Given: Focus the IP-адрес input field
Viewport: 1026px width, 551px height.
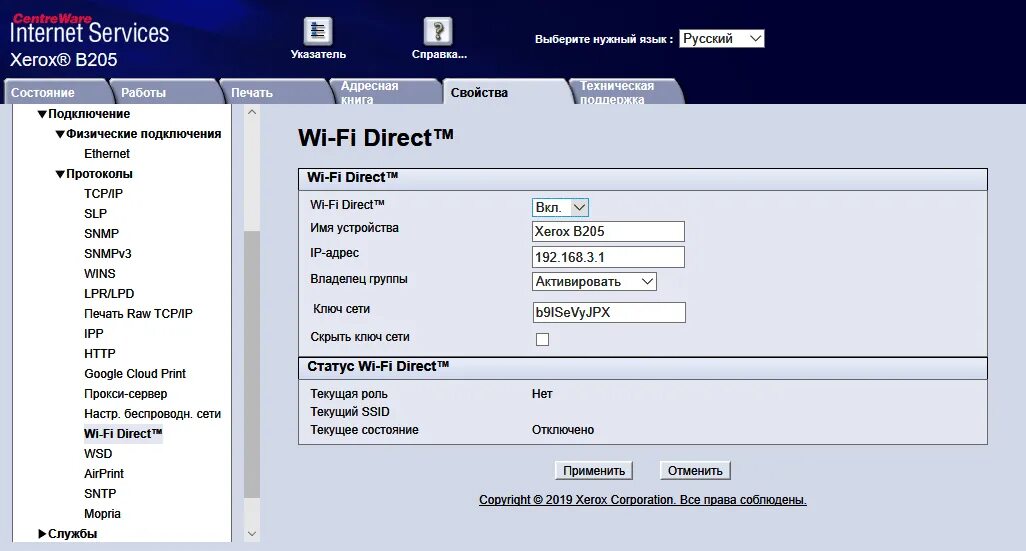Looking at the screenshot, I should [x=608, y=257].
